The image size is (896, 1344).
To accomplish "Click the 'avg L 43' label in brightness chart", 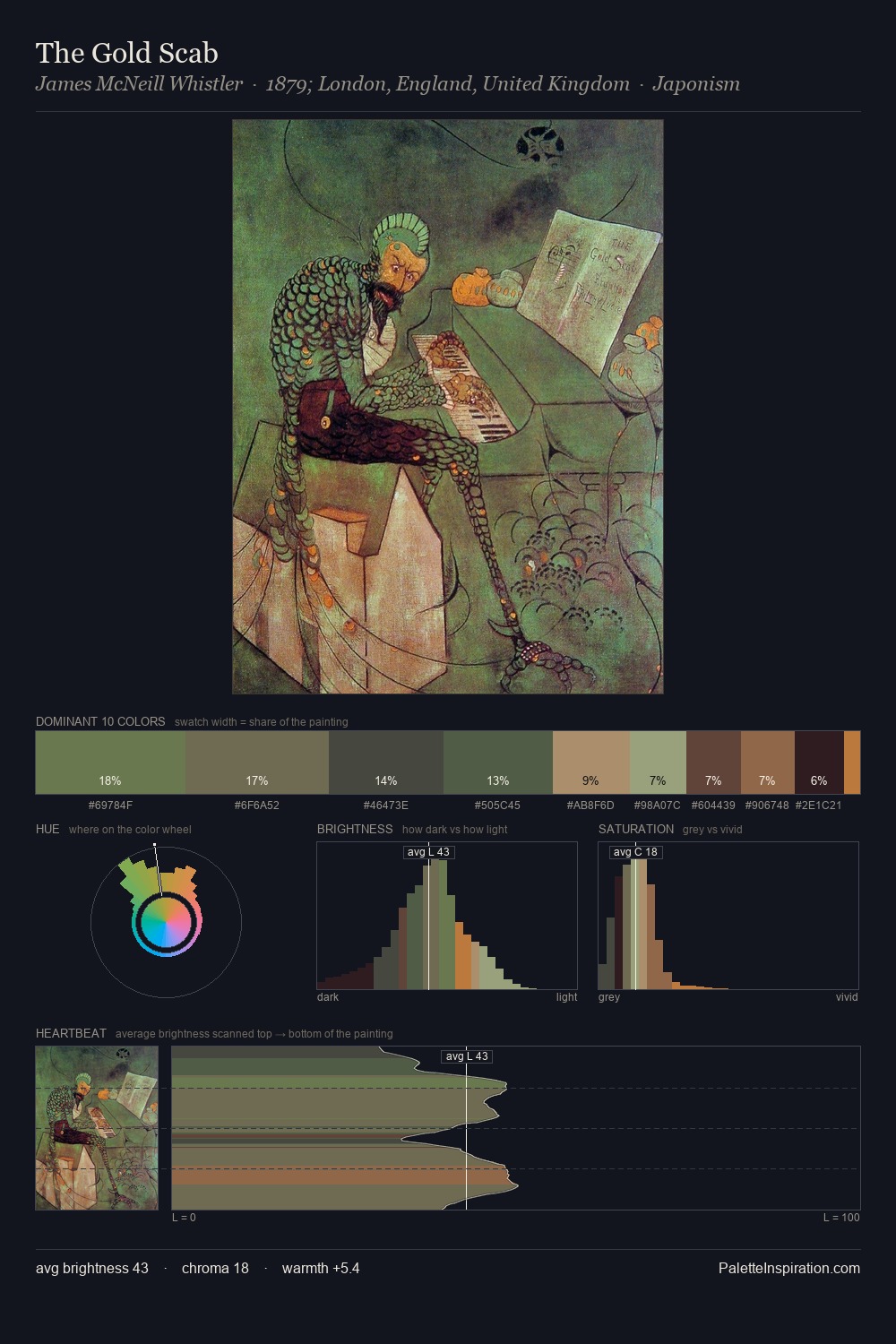I will click(x=428, y=852).
